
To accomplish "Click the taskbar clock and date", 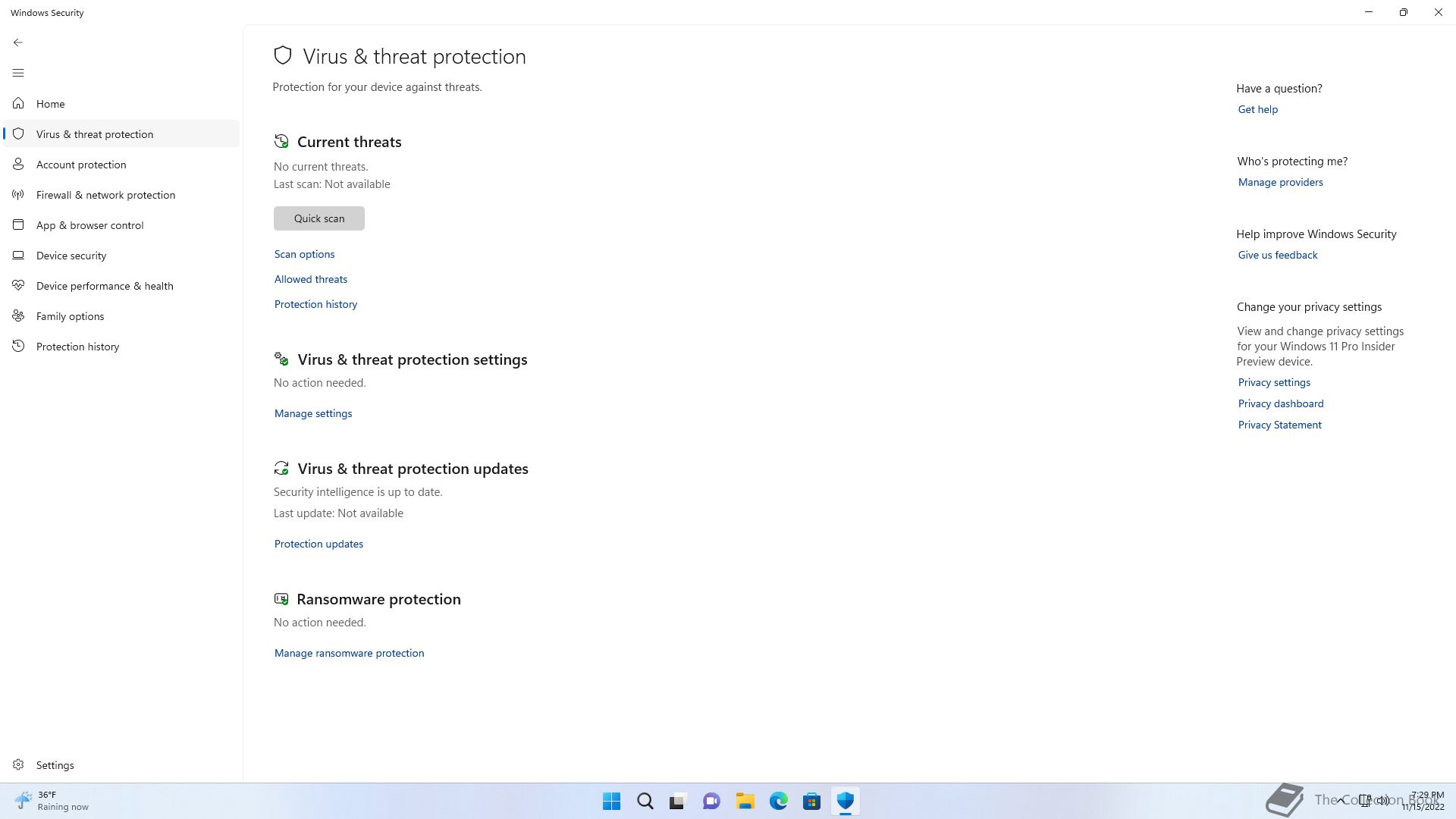I will 1423,801.
